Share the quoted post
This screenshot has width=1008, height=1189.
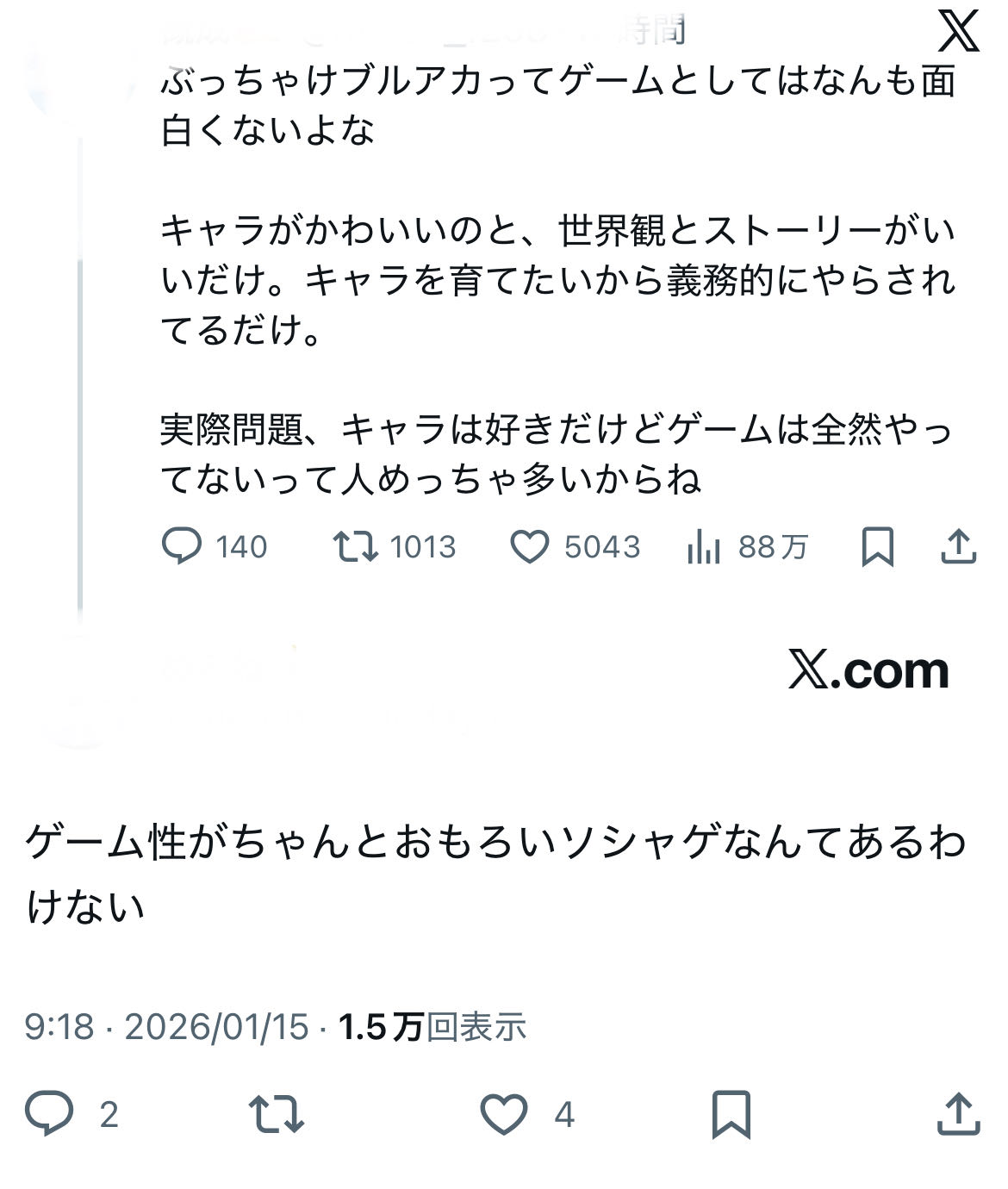coord(957,547)
